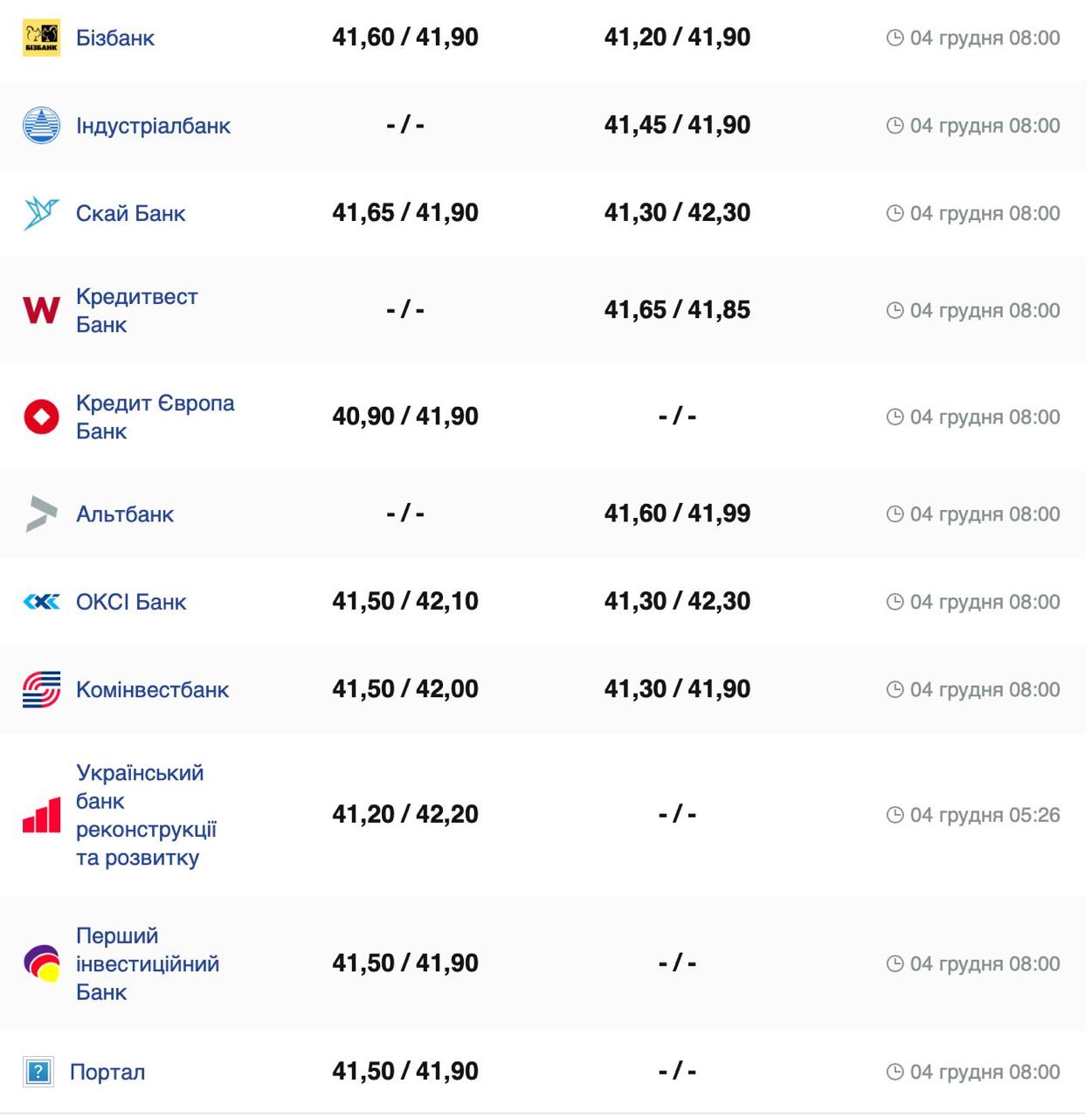Click the clock icon in ОКСІ Банк row
Image resolution: width=1092 pixels, height=1118 pixels.
point(895,602)
